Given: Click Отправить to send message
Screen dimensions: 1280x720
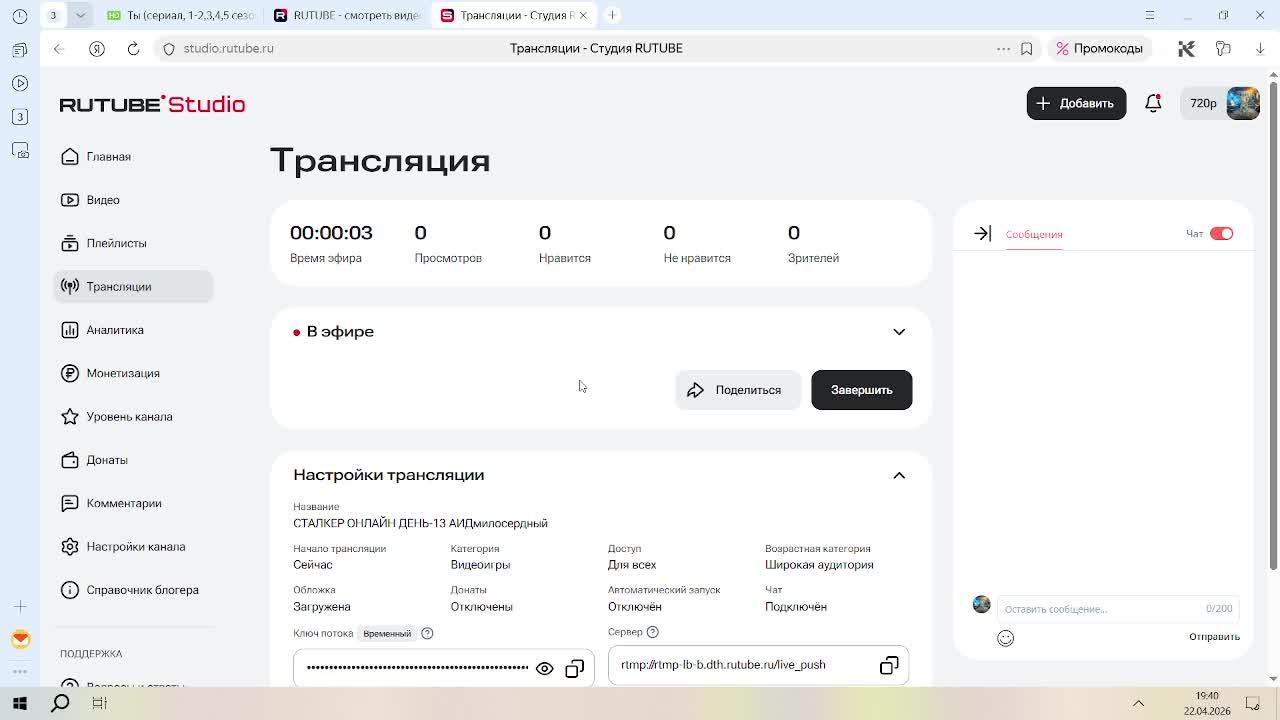Looking at the screenshot, I should 1214,637.
